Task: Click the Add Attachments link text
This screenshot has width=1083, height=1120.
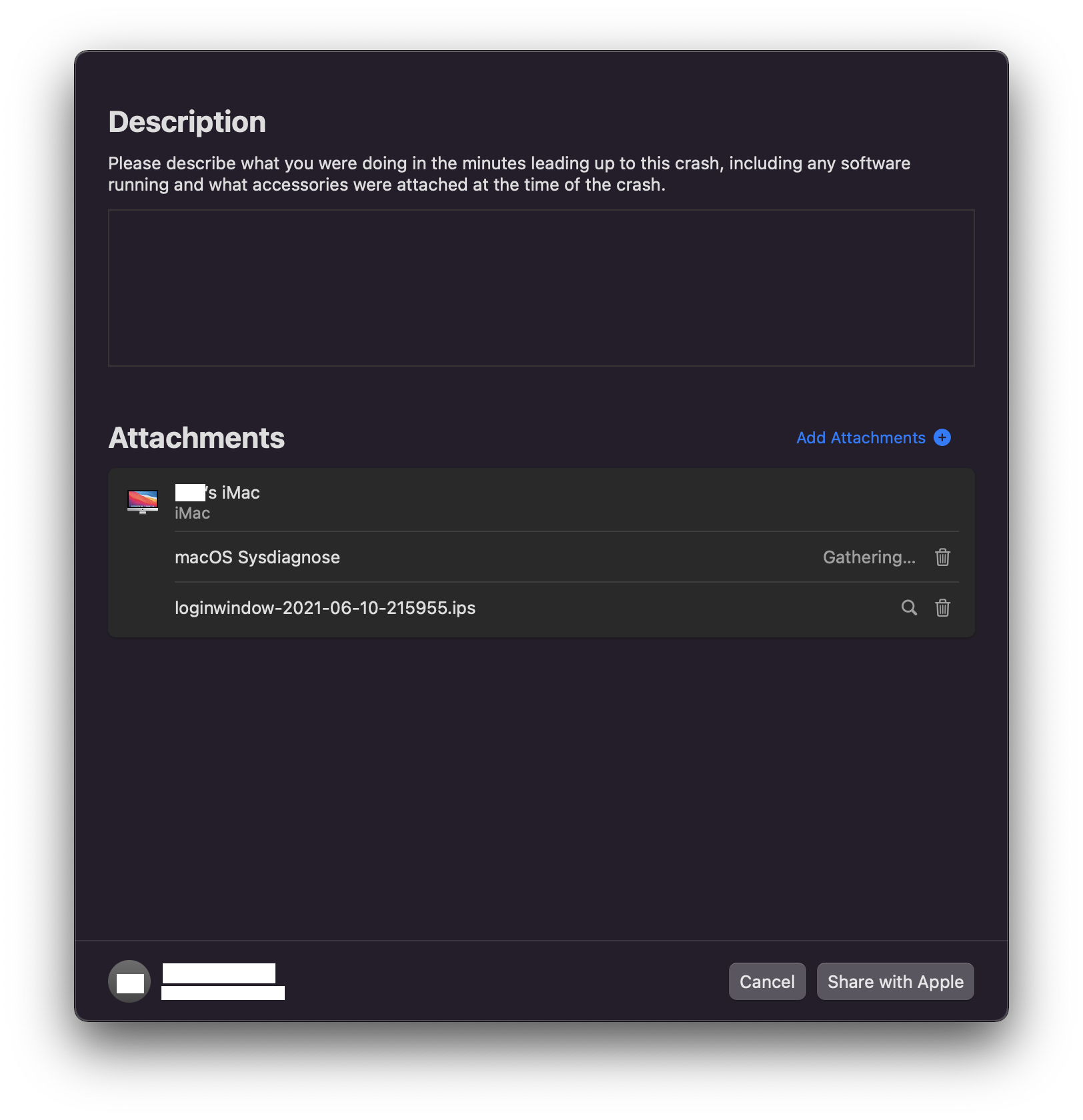Action: tap(860, 438)
